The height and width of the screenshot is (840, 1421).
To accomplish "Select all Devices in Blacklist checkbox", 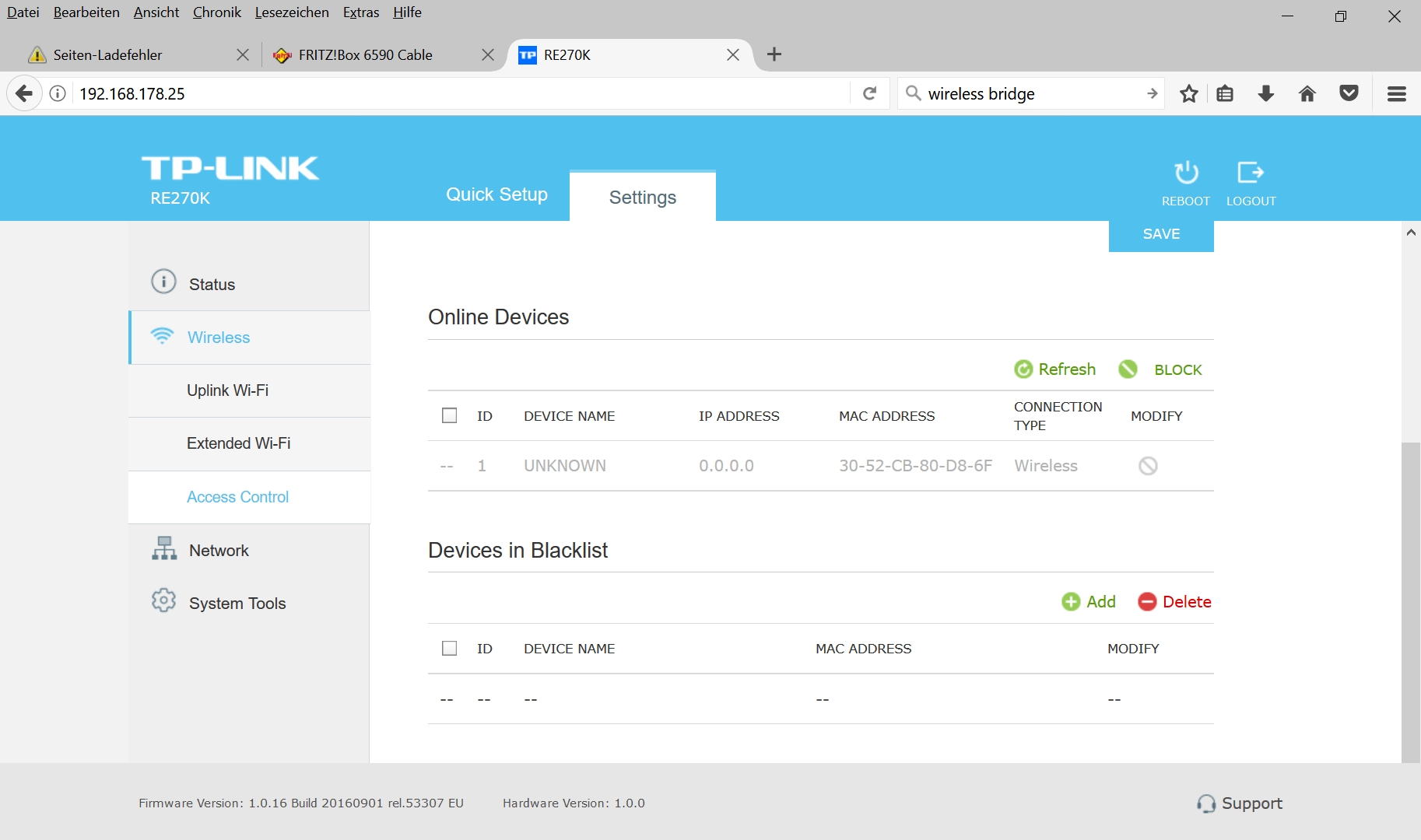I will 450,648.
